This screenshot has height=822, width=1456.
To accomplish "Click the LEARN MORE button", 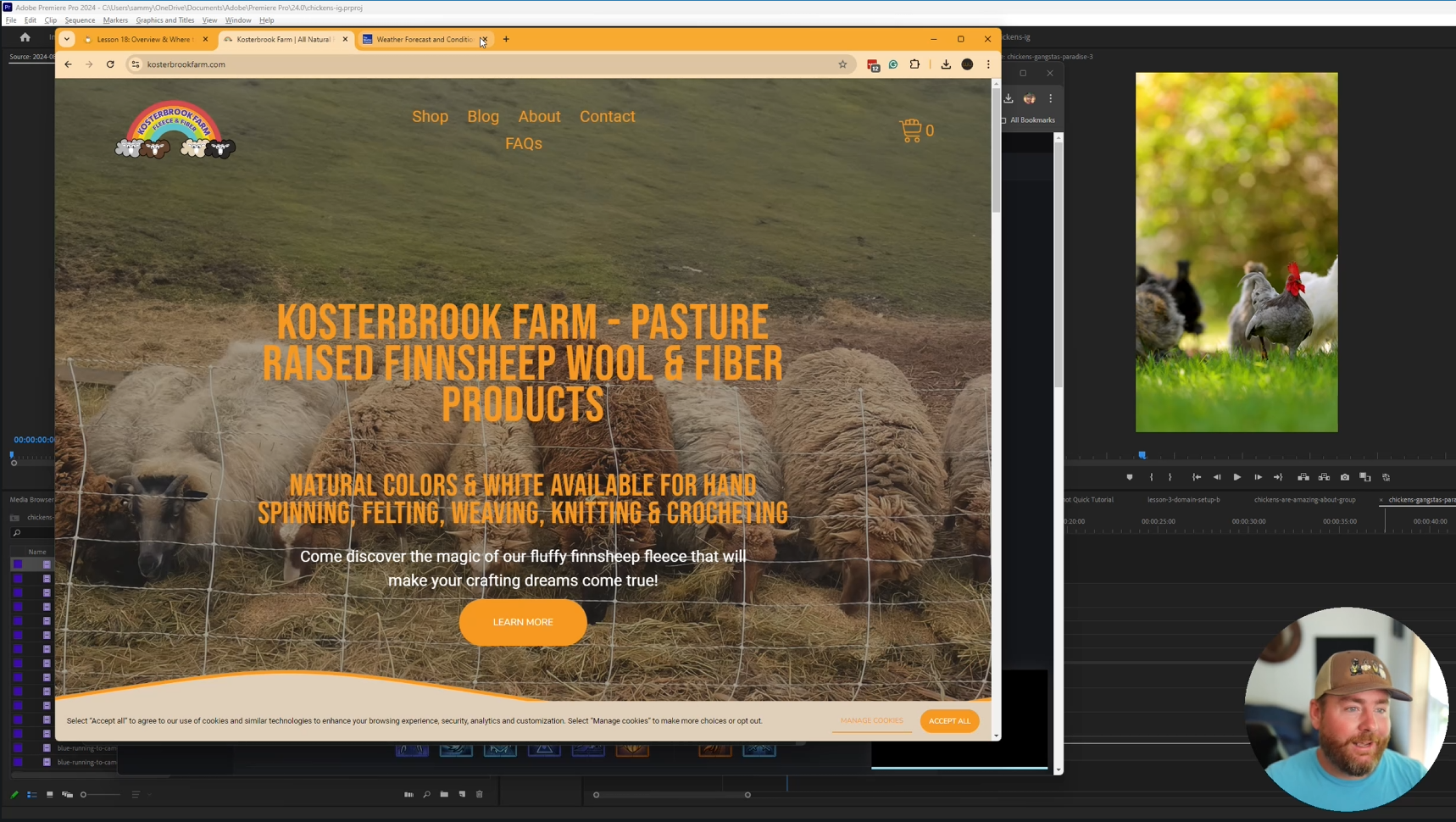I will click(x=523, y=622).
